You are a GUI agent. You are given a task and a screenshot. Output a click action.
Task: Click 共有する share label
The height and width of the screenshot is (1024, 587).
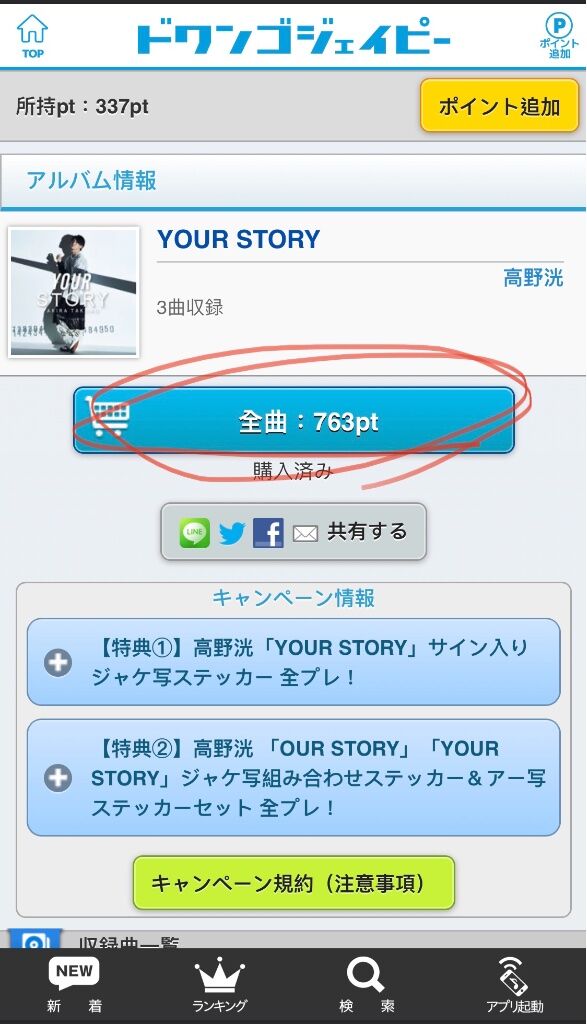pyautogui.click(x=367, y=532)
